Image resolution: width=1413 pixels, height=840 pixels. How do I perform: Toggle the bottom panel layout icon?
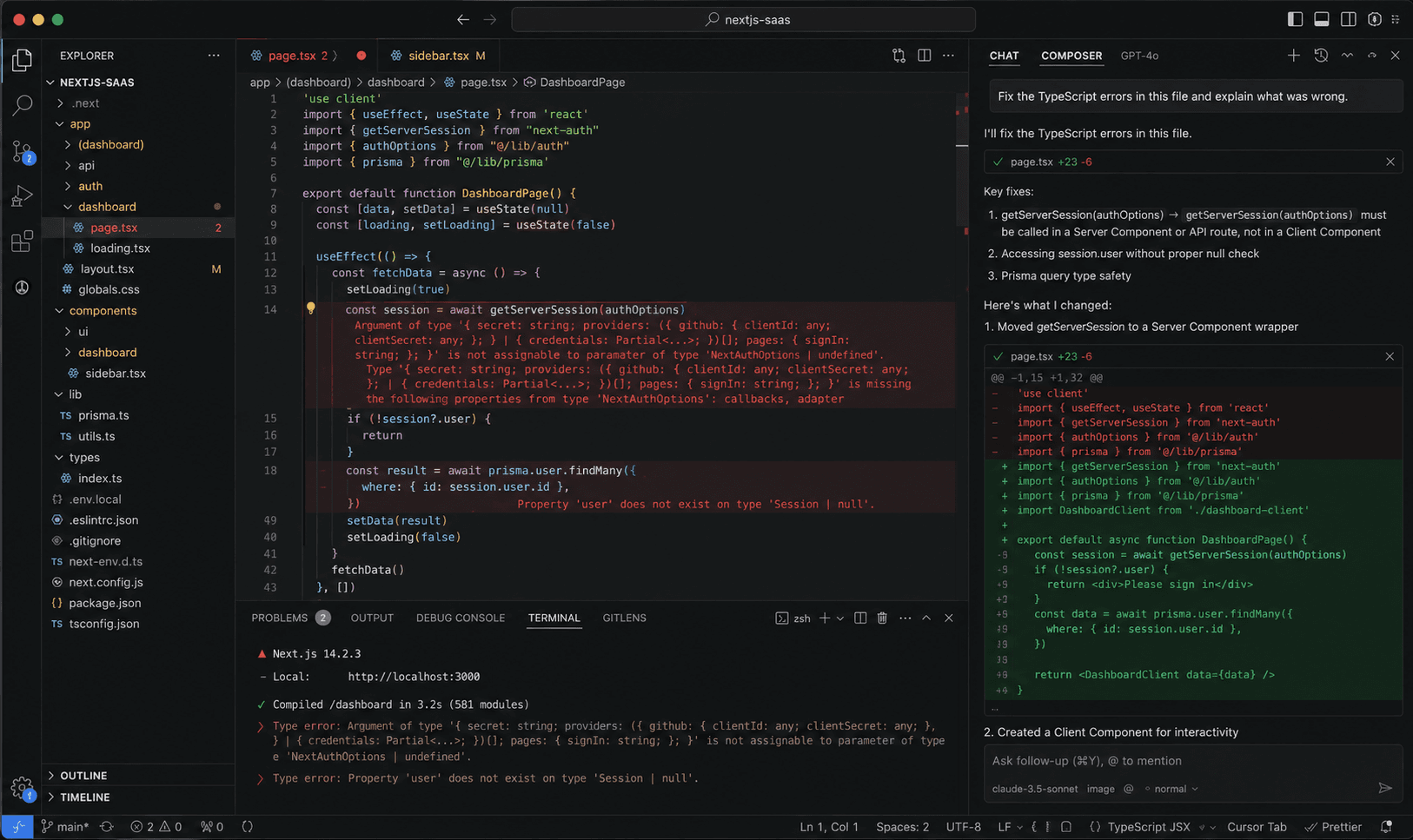[x=1322, y=19]
